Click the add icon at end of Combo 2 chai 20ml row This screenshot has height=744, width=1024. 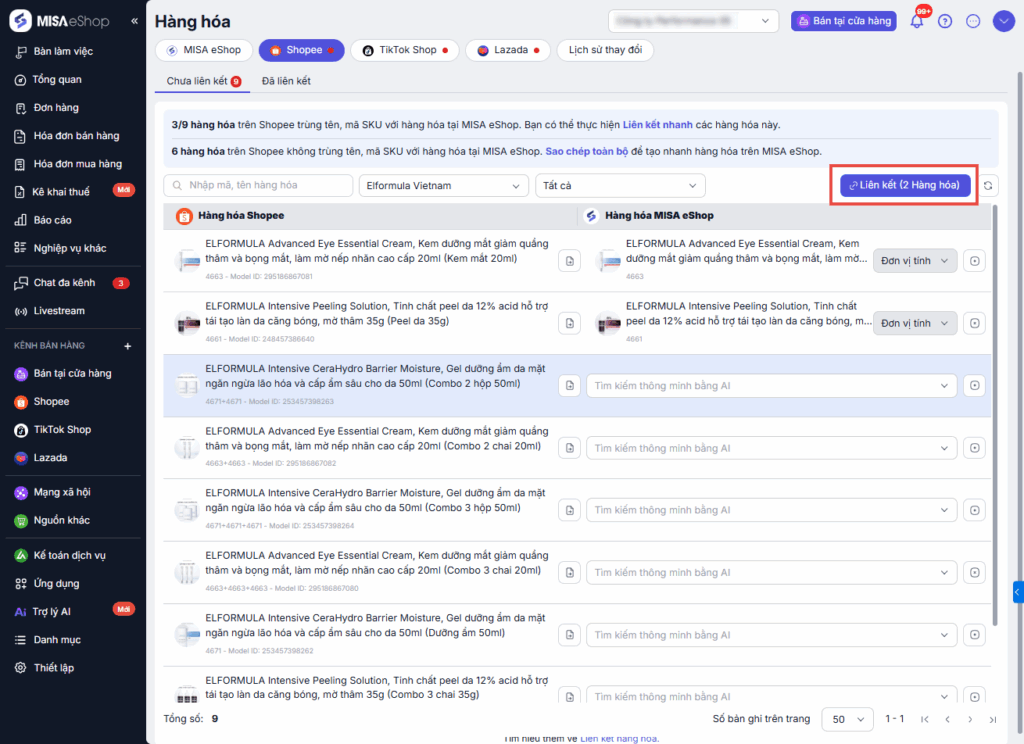click(x=974, y=448)
